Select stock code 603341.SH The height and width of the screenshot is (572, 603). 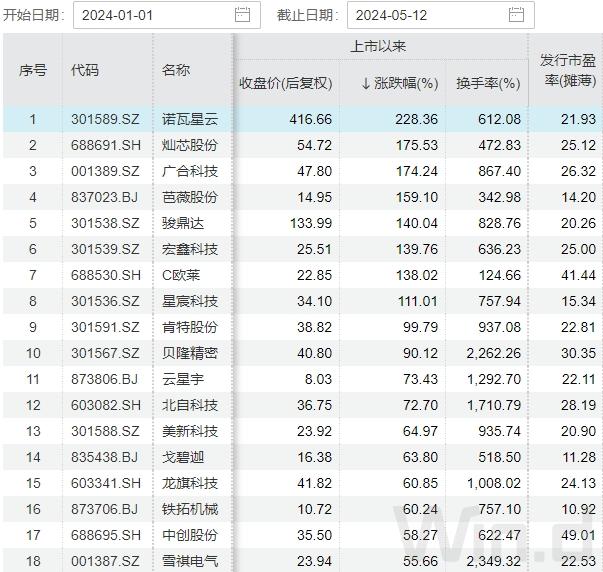click(x=106, y=483)
